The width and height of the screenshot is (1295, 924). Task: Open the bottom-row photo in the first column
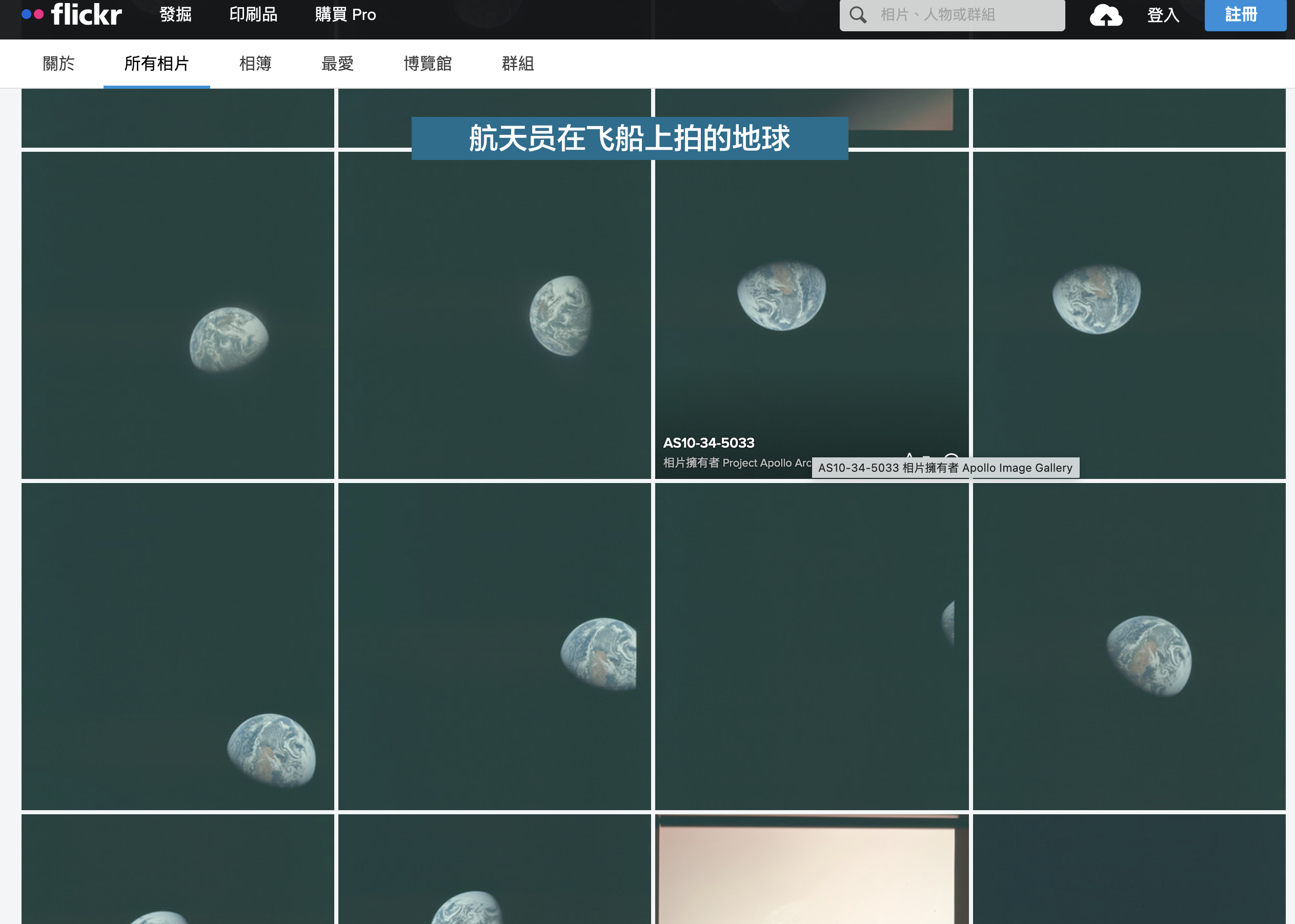[x=177, y=869]
